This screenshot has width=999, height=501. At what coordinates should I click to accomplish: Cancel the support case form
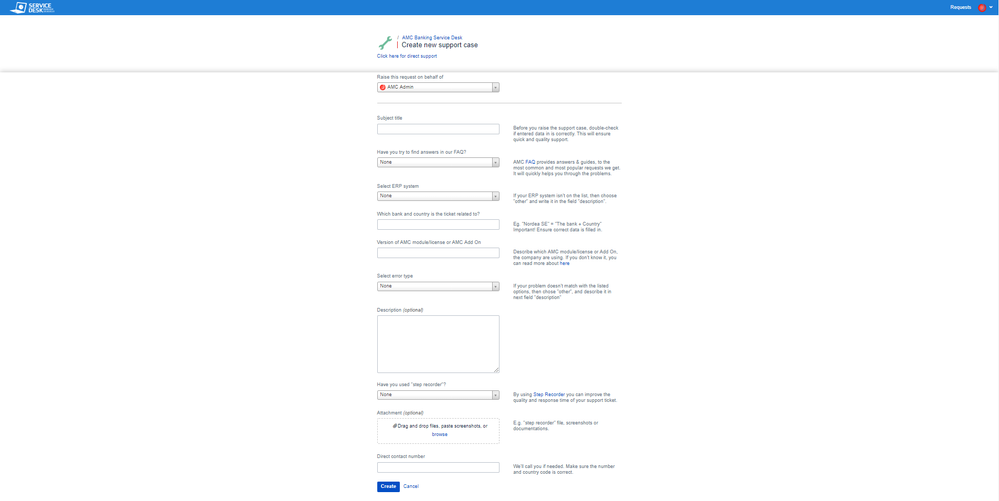(x=411, y=486)
